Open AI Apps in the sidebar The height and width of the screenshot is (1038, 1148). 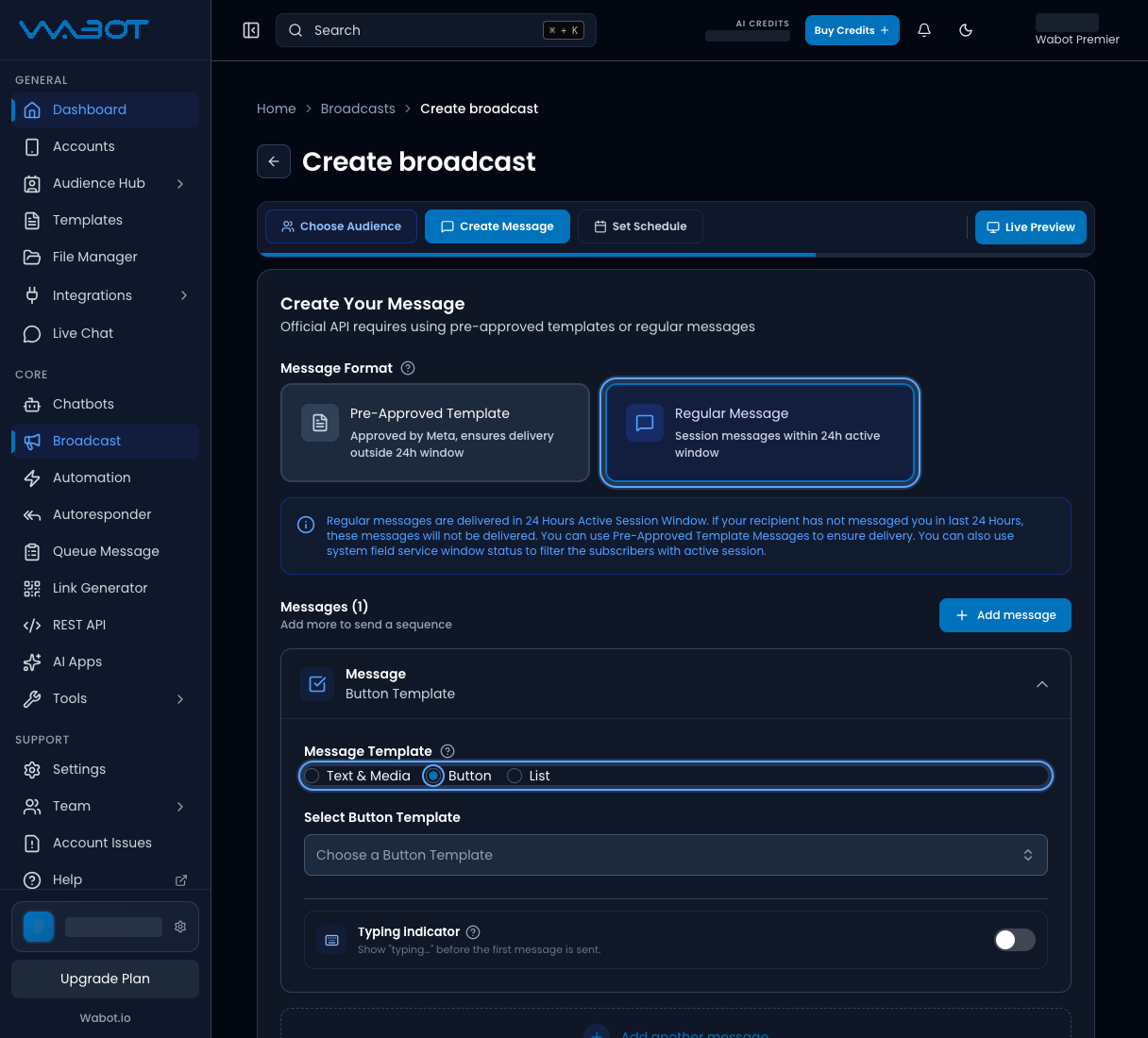click(105, 661)
